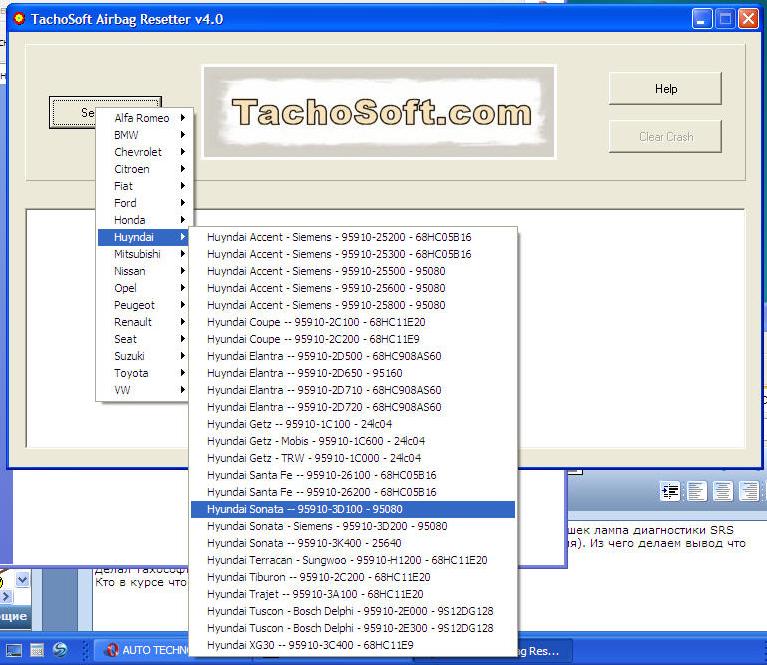767x665 pixels.
Task: Pick Hyundai Santa Fe 95910-26200
Action: 353,492
